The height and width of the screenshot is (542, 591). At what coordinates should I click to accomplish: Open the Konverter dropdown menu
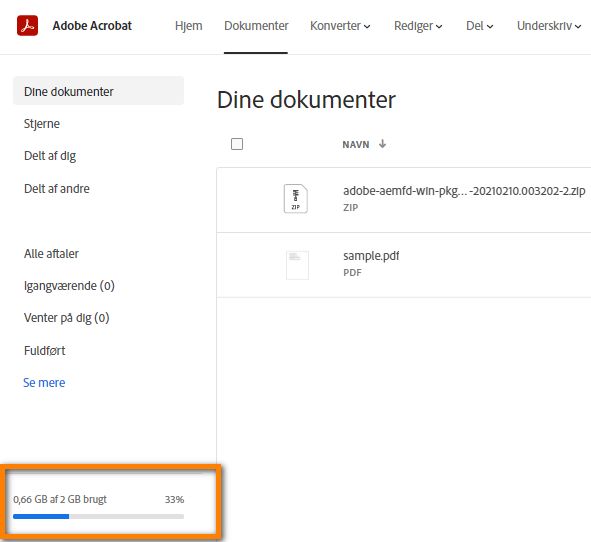tap(340, 26)
